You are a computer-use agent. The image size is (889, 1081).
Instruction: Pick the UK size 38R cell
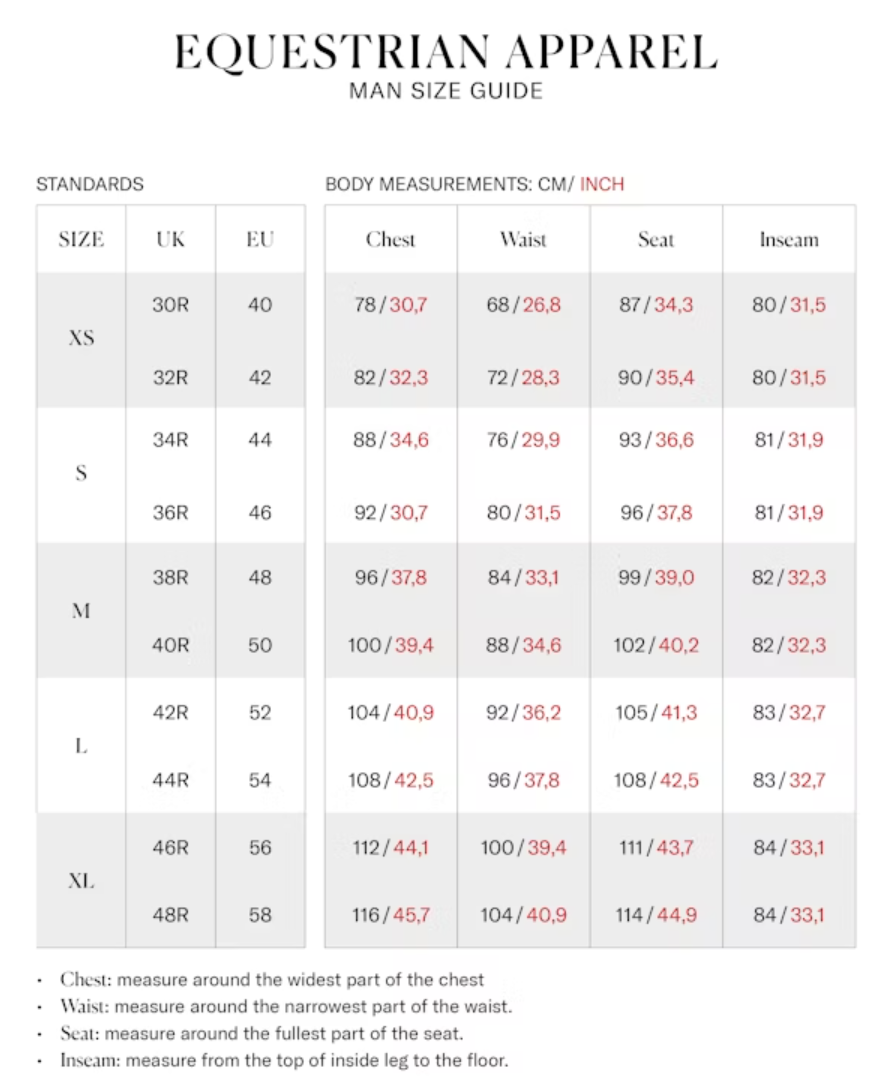(170, 577)
